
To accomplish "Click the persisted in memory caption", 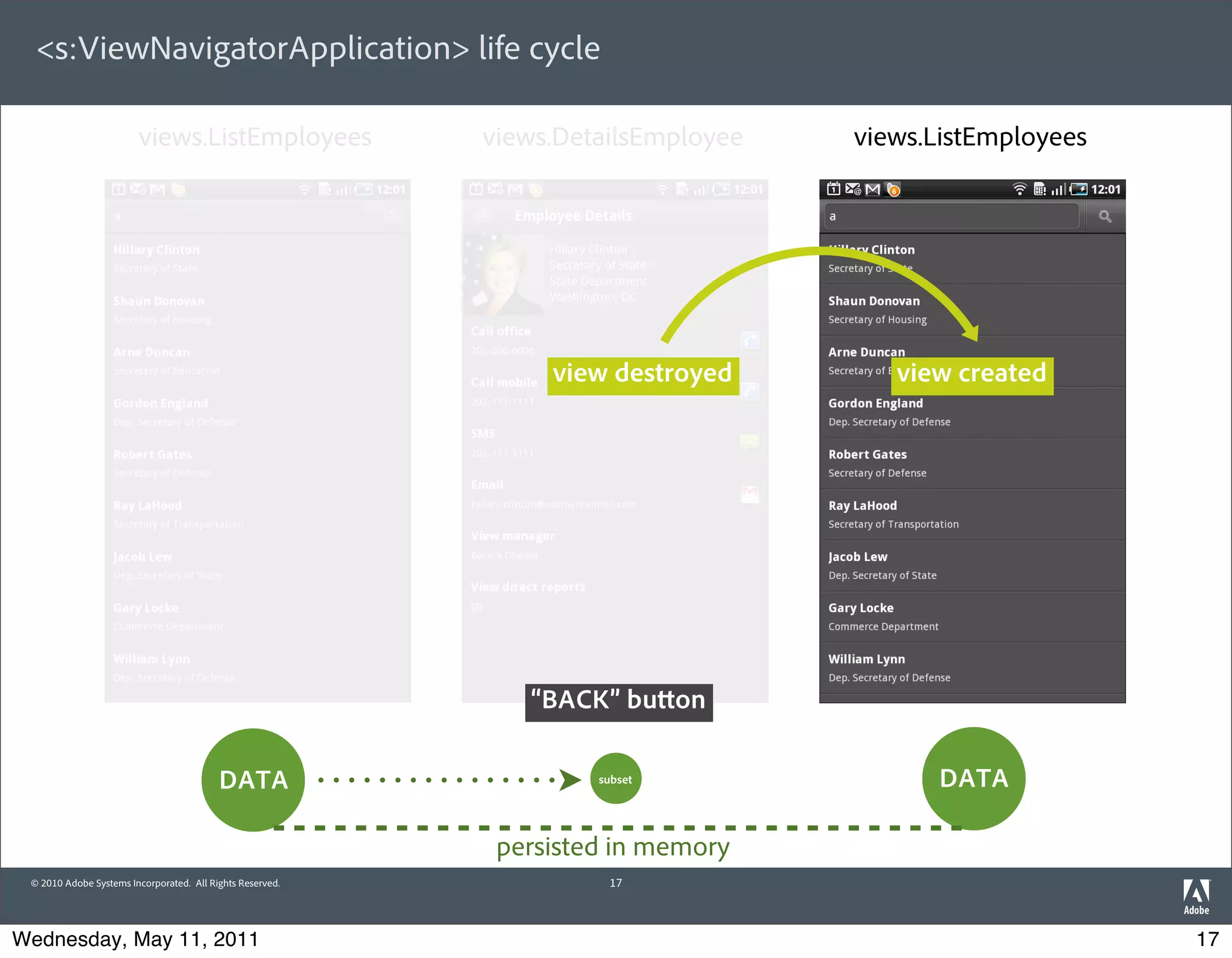I will tap(613, 847).
